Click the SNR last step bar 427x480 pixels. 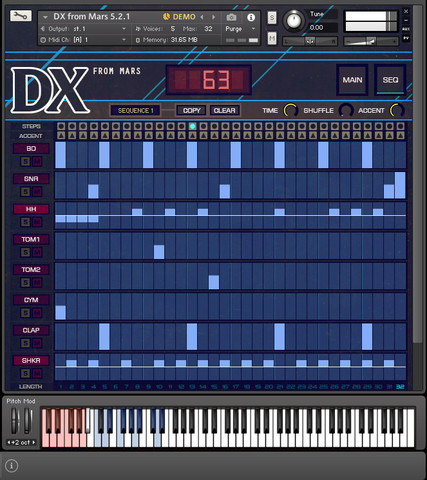point(400,185)
